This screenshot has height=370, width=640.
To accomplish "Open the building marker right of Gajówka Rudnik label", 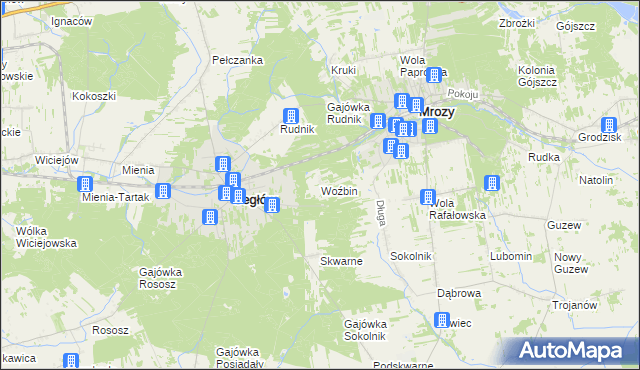I will (x=378, y=121).
